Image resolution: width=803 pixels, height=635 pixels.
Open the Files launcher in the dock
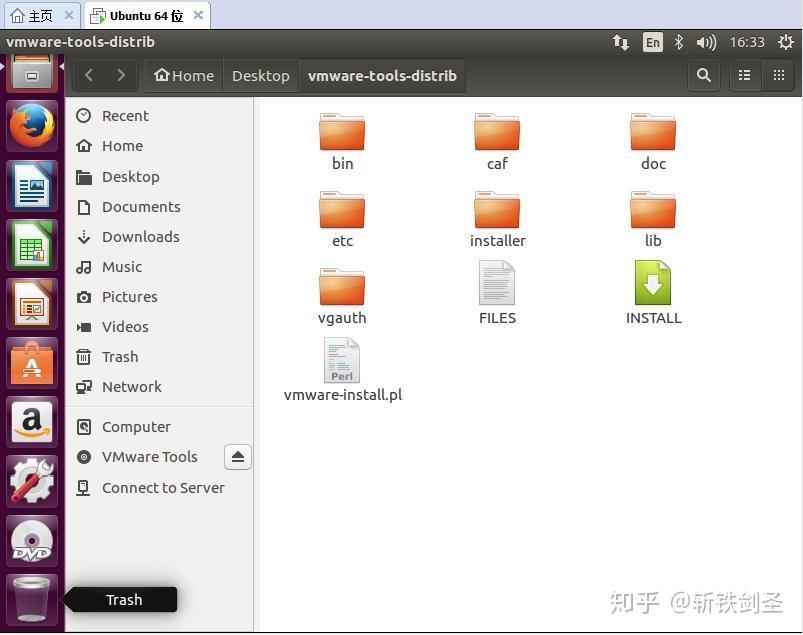[x=32, y=73]
